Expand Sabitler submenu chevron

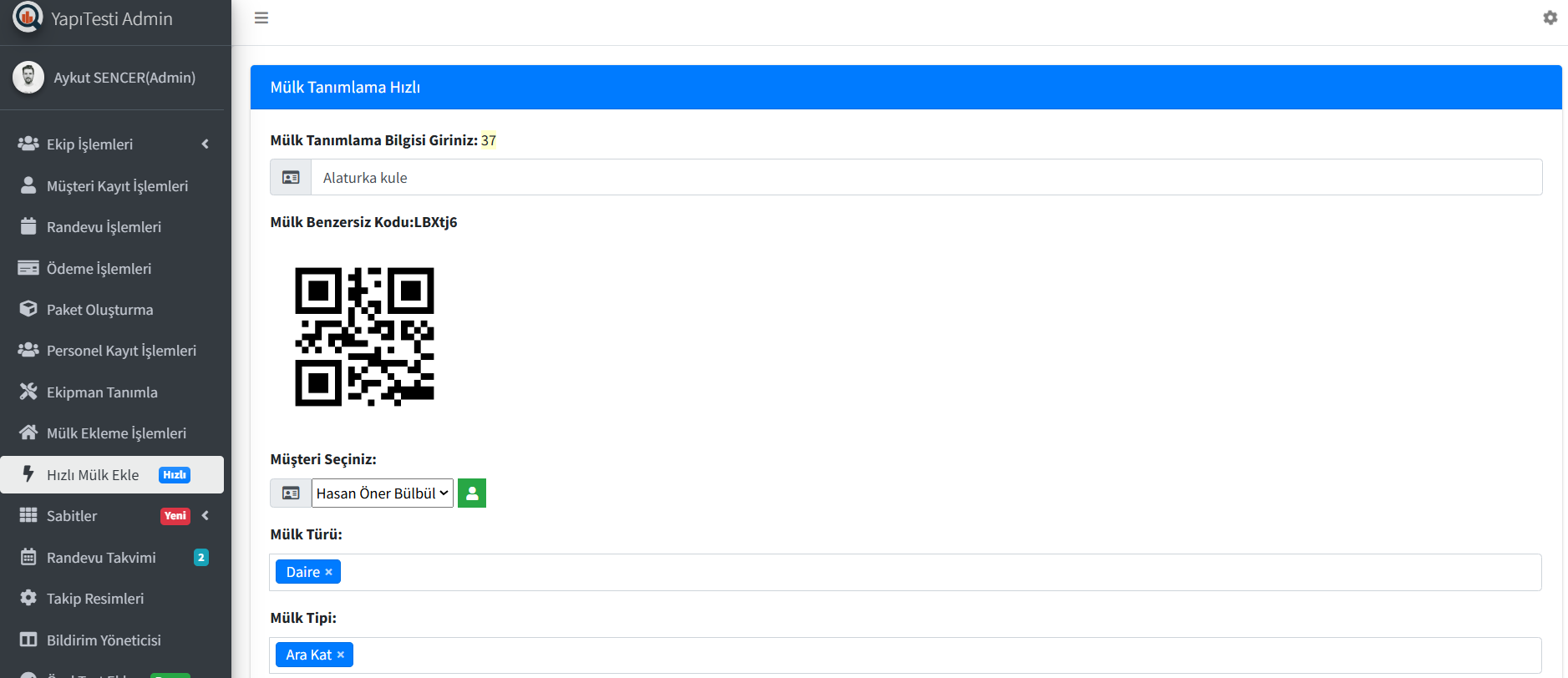click(x=206, y=515)
